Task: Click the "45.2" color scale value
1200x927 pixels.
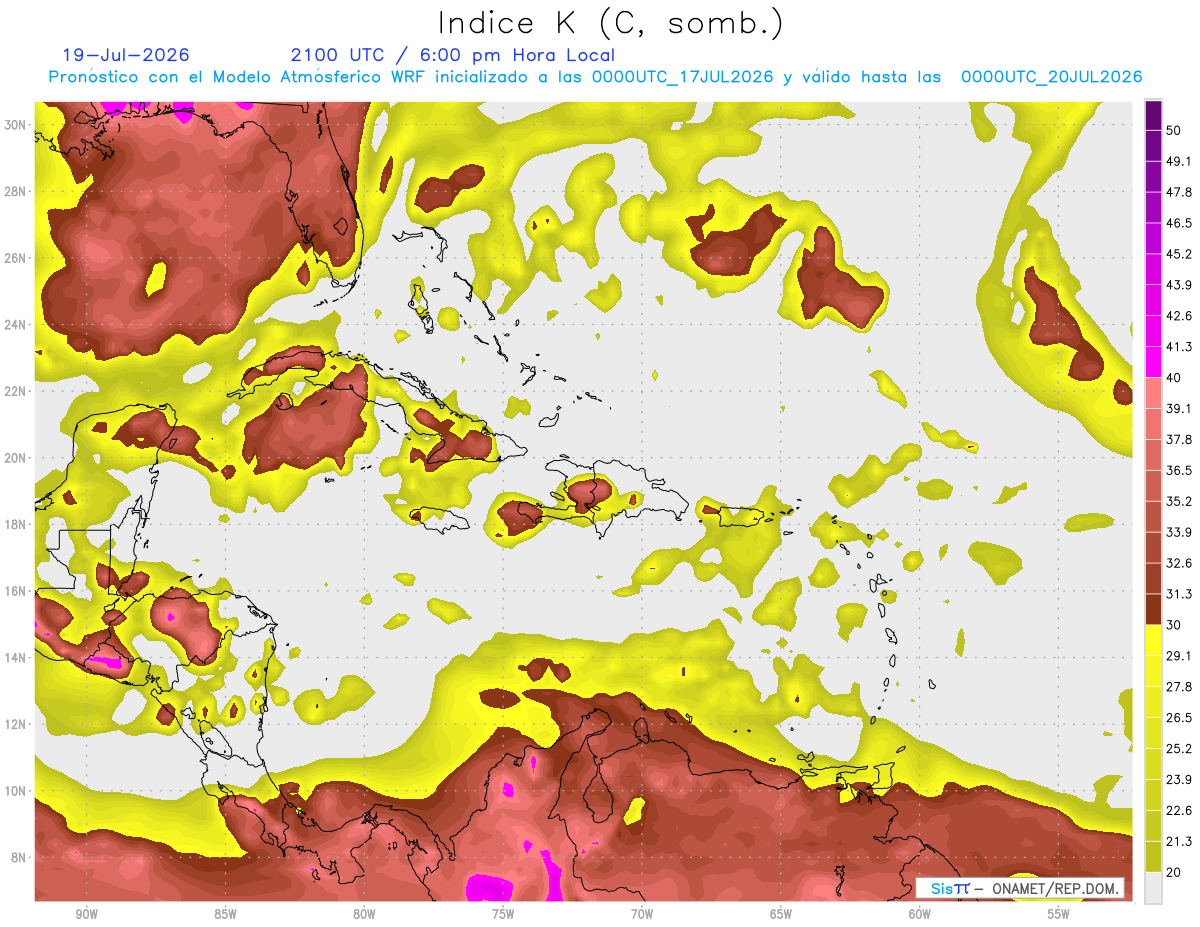Action: [x=1179, y=254]
